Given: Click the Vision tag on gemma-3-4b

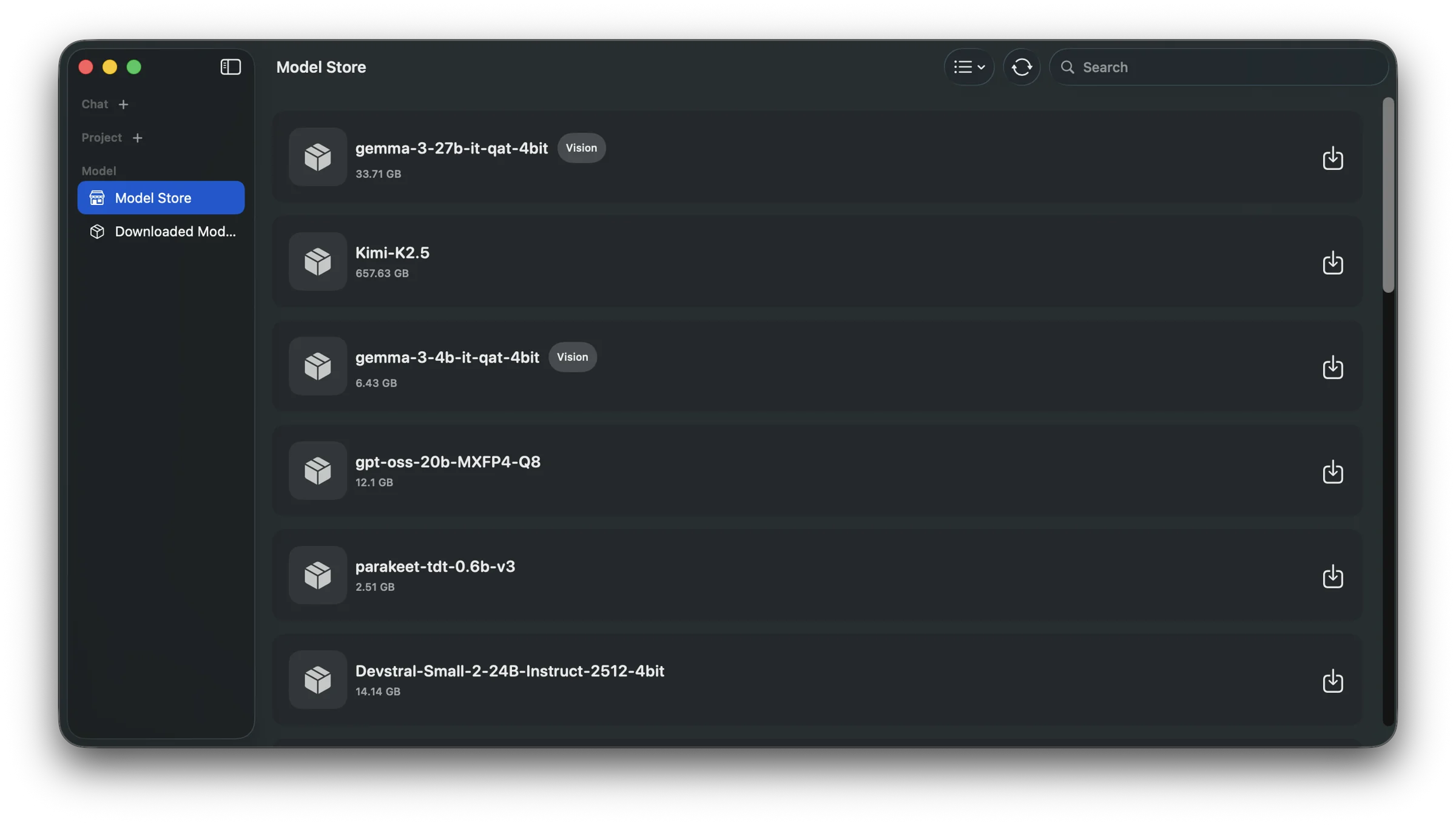Looking at the screenshot, I should [572, 357].
